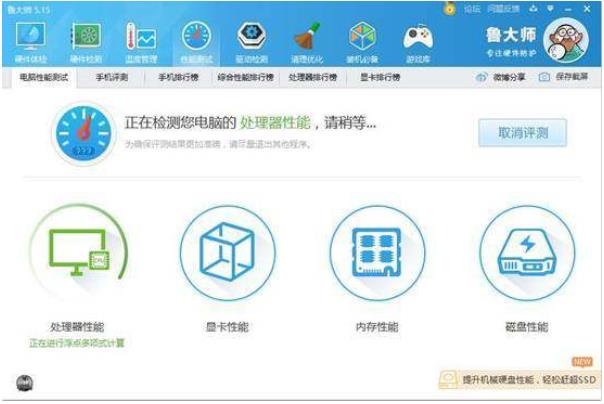Click the 专注硬件防护 slogan under logo
This screenshot has height=404, width=604.
pyautogui.click(x=511, y=53)
